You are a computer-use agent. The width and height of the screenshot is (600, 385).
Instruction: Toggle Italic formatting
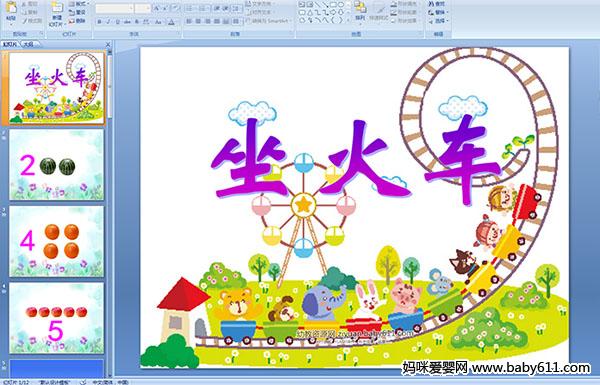pos(108,22)
